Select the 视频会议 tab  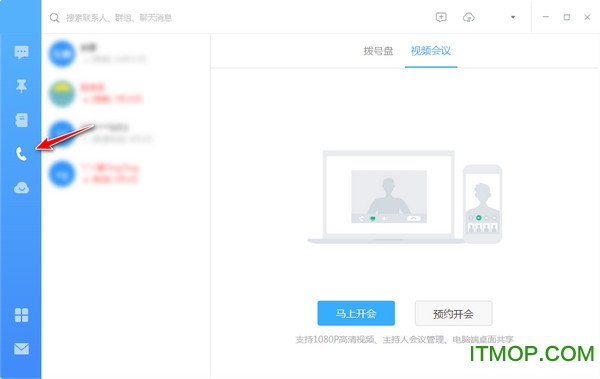coord(430,51)
